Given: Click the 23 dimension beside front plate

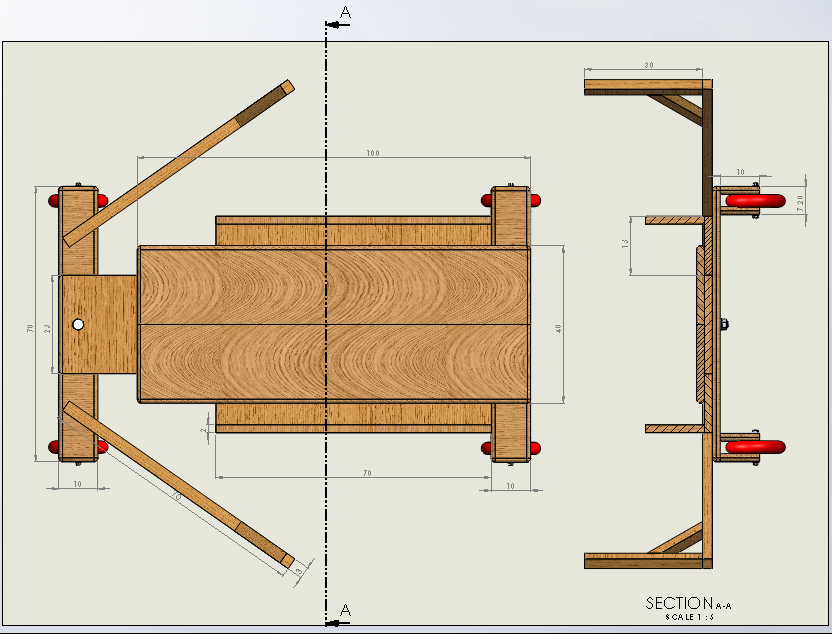Looking at the screenshot, I should point(48,329).
